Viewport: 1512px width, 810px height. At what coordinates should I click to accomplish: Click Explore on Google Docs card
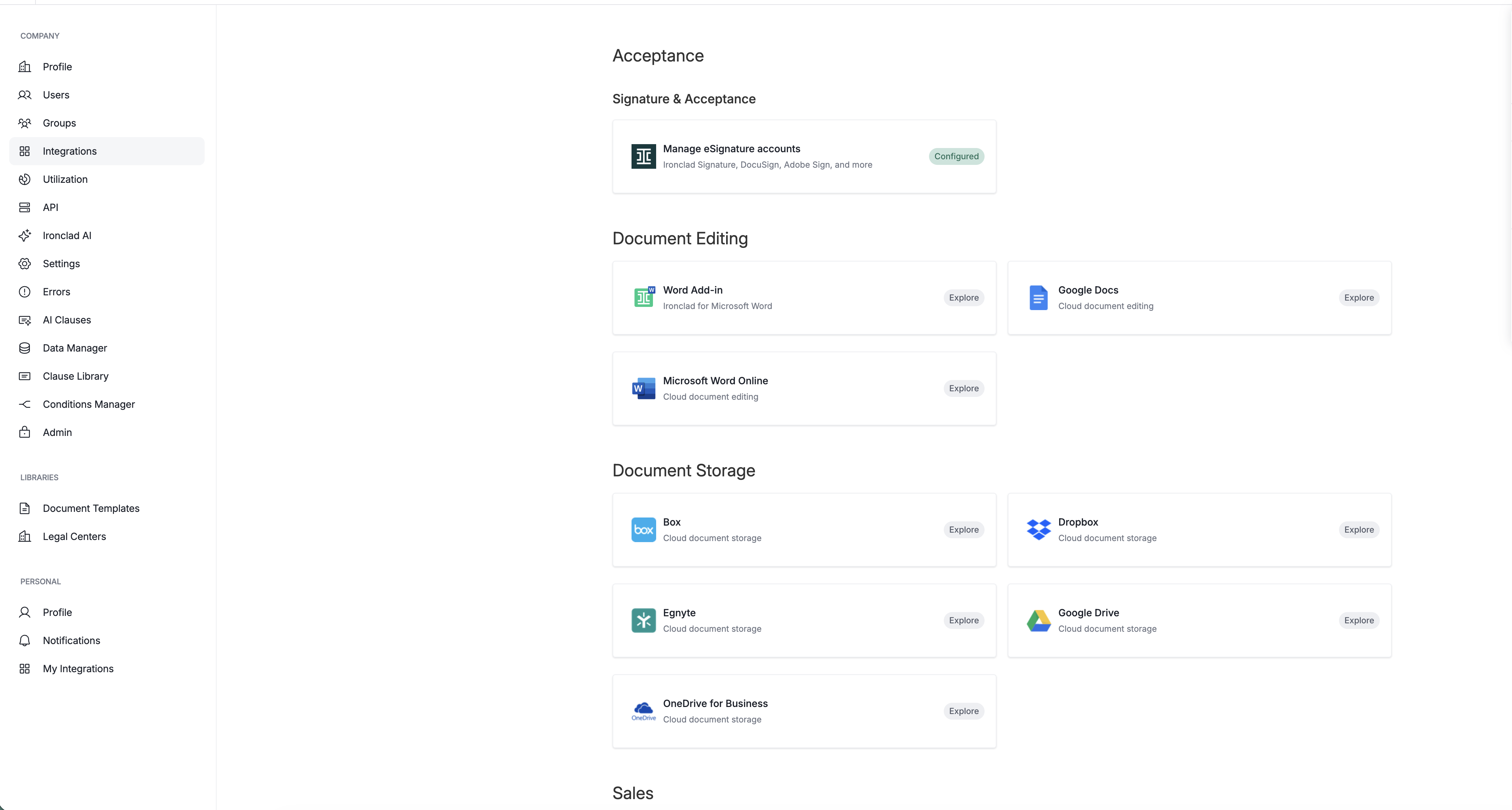(x=1359, y=297)
